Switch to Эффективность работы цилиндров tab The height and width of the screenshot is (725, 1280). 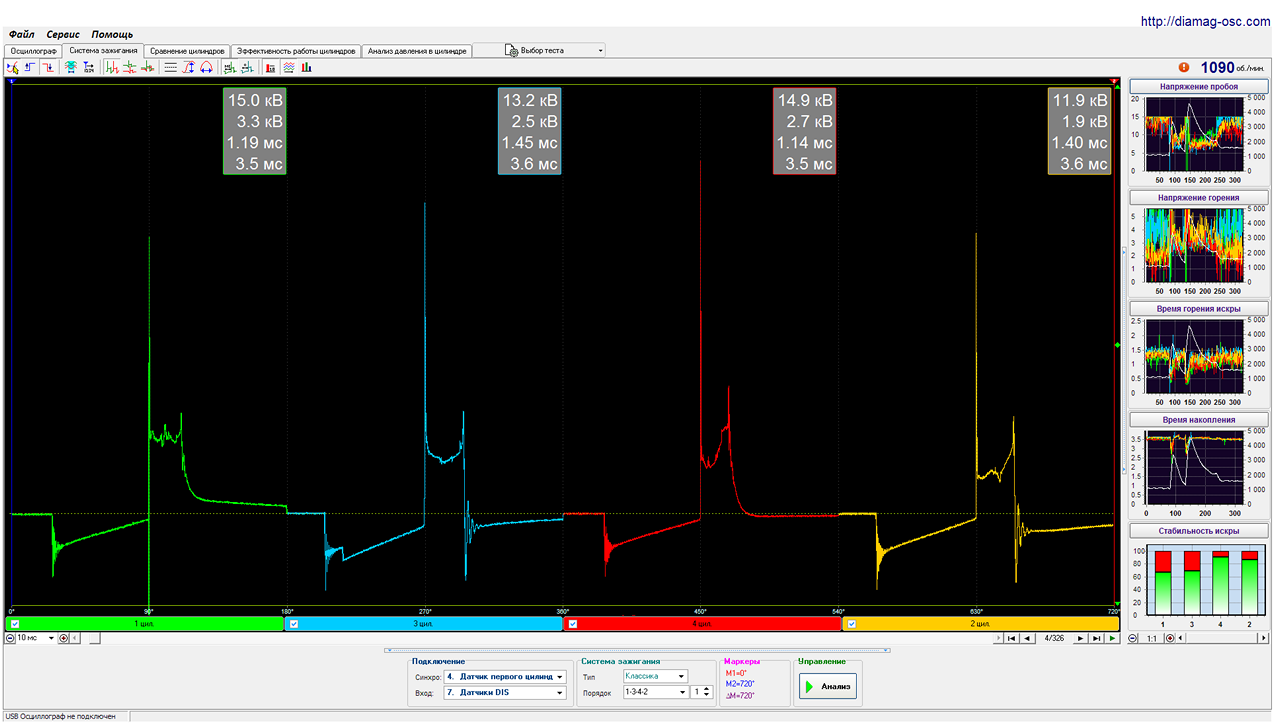[x=296, y=50]
